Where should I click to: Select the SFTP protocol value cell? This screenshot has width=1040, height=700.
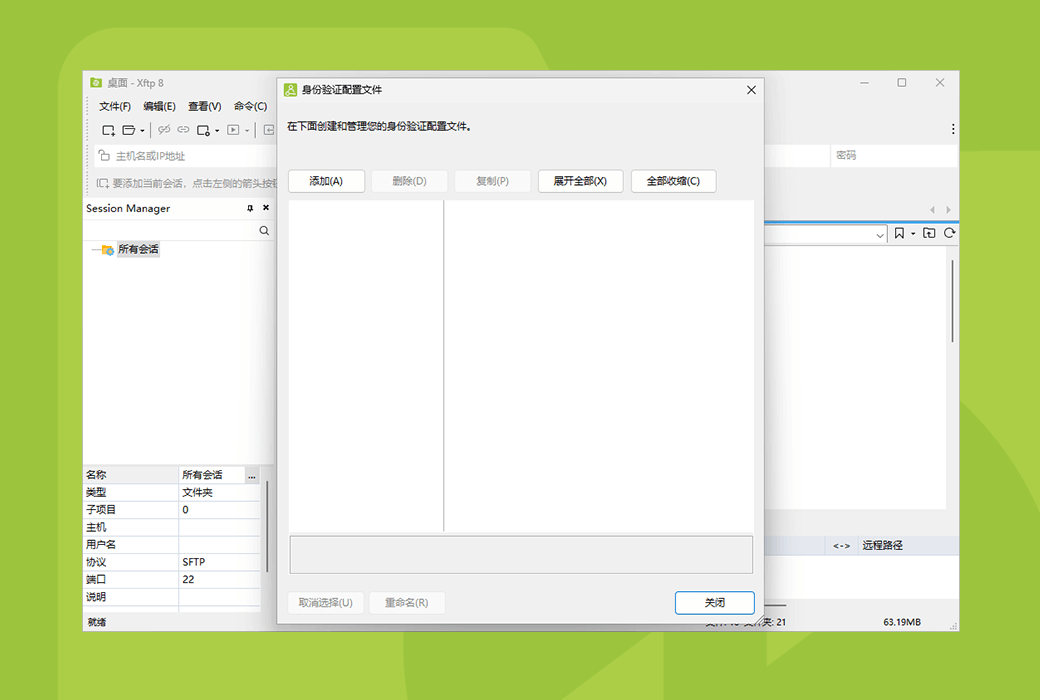(x=220, y=562)
